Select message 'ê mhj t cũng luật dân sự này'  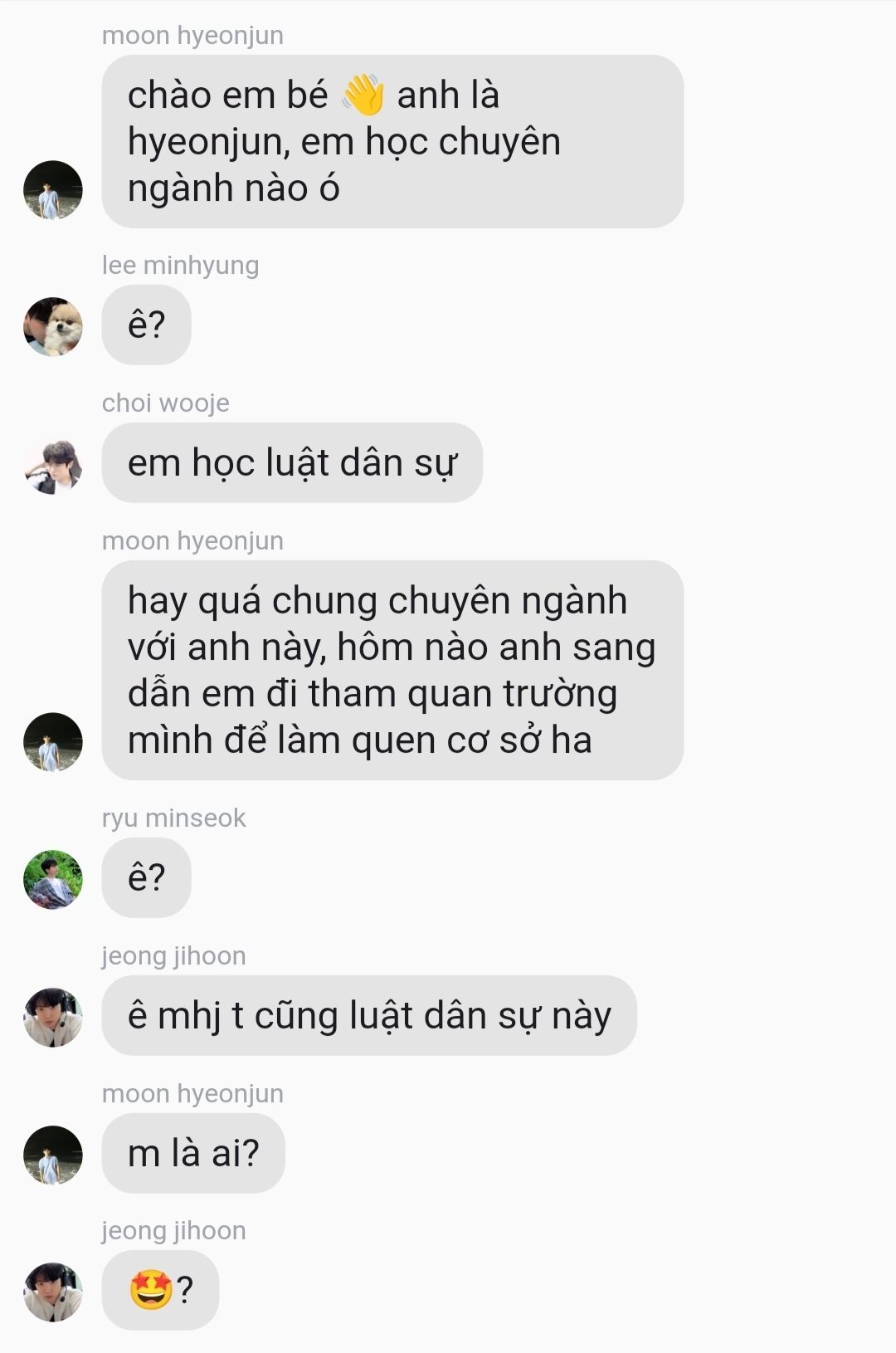(369, 1015)
